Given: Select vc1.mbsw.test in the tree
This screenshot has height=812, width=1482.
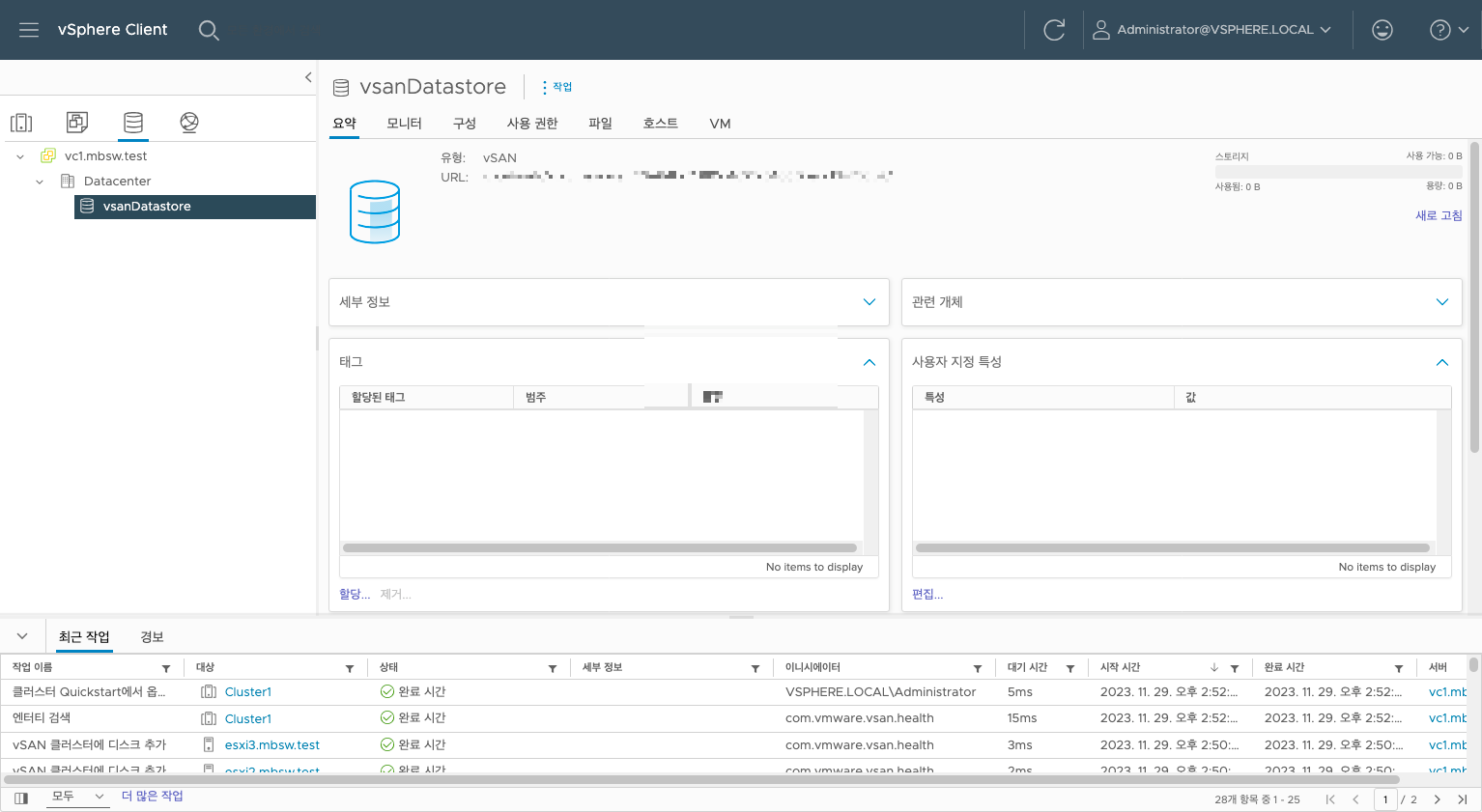Looking at the screenshot, I should click(105, 156).
